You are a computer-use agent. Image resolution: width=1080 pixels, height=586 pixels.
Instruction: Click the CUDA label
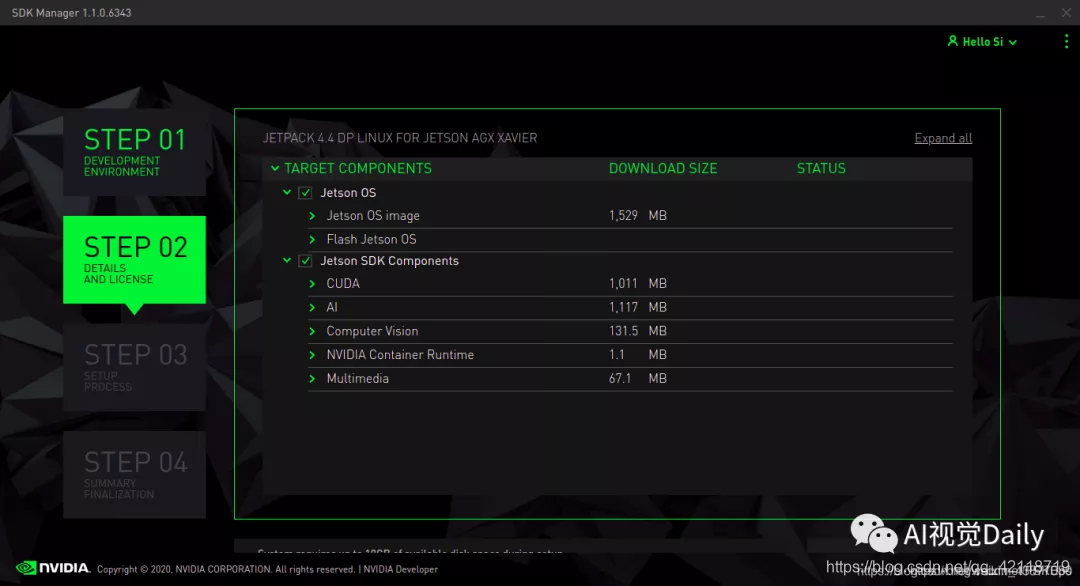click(343, 284)
